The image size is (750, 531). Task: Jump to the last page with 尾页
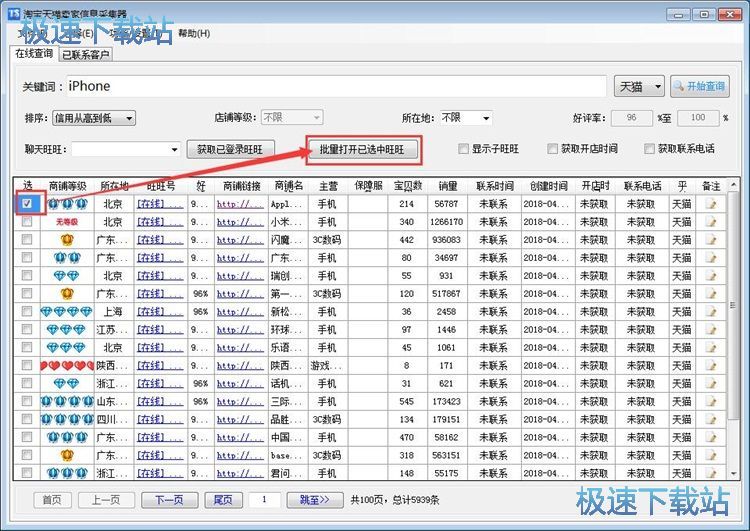point(223,500)
